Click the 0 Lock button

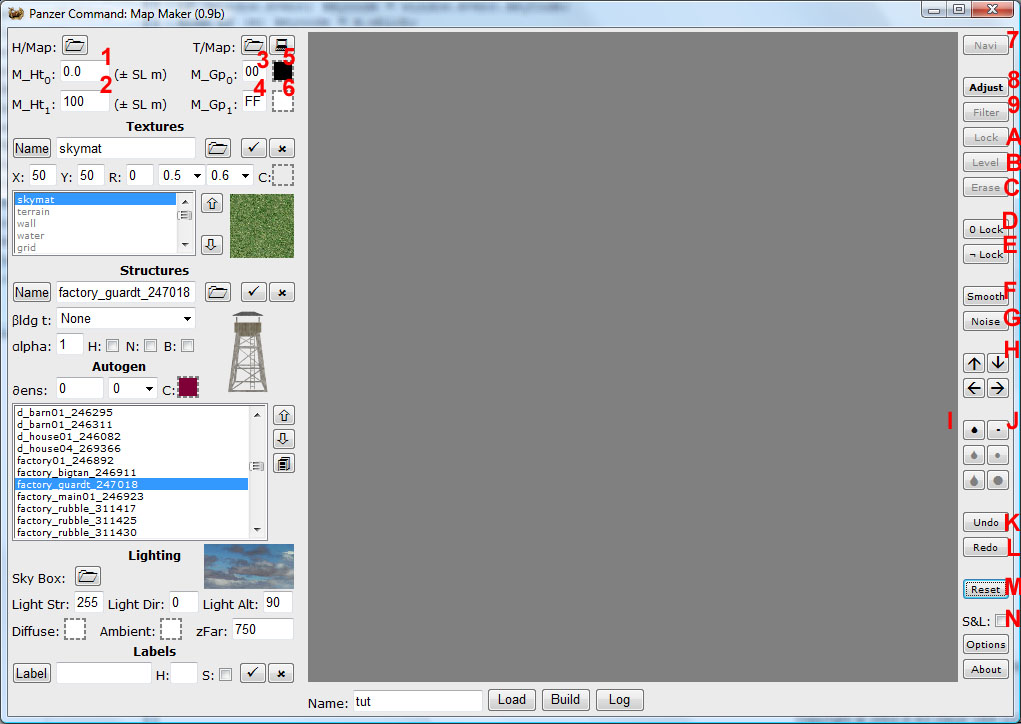(x=986, y=229)
